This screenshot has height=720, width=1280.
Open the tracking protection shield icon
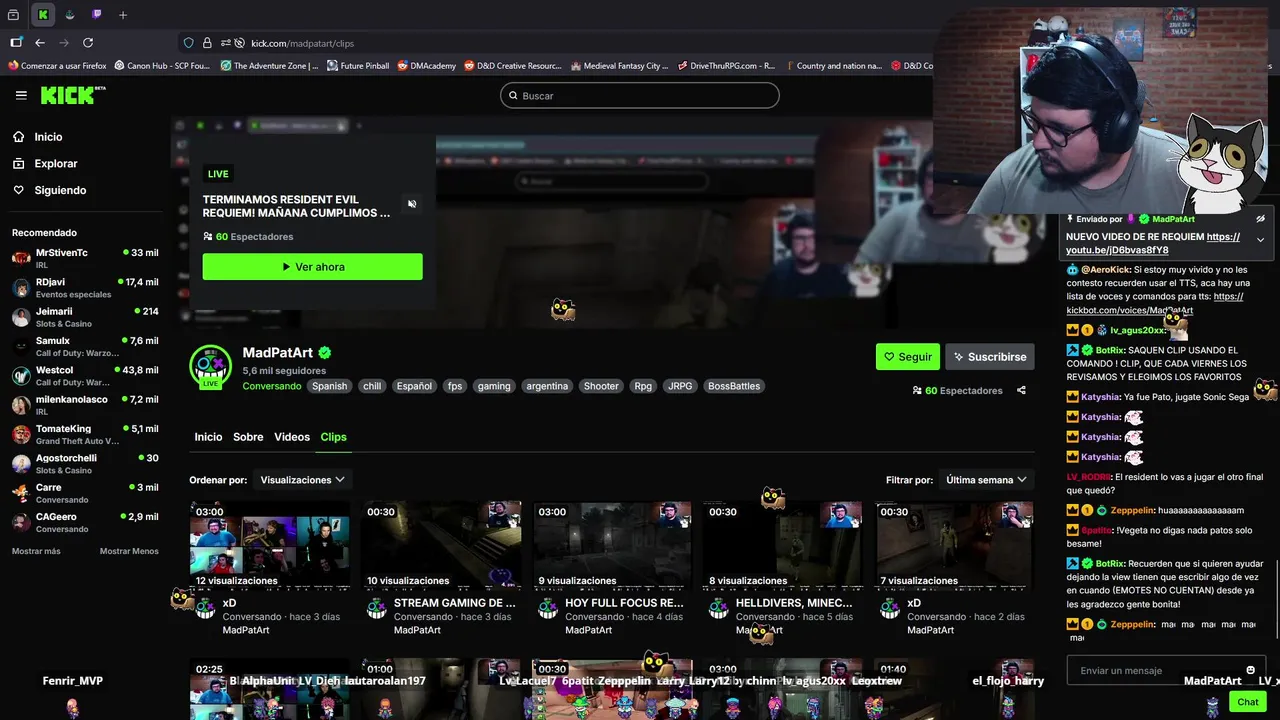[x=188, y=43]
